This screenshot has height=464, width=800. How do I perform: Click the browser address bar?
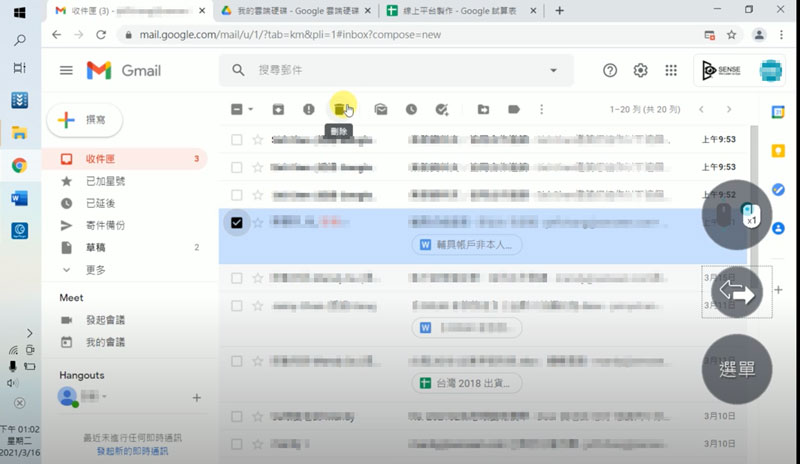(x=408, y=35)
